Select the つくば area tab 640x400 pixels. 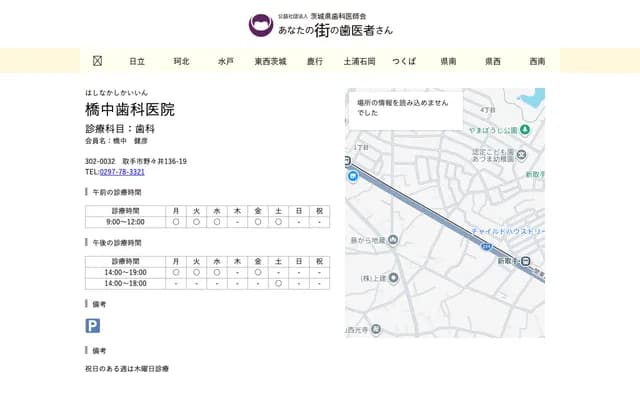click(404, 61)
